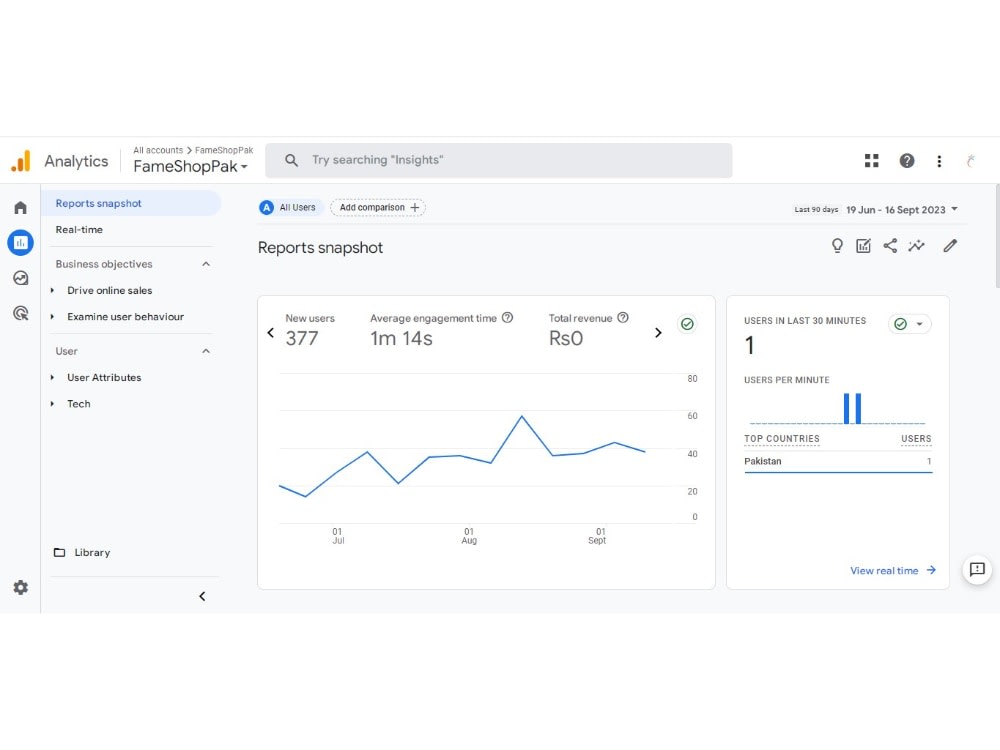This screenshot has width=1000, height=750.
Task: Open the three-dot more options menu
Action: [x=939, y=161]
